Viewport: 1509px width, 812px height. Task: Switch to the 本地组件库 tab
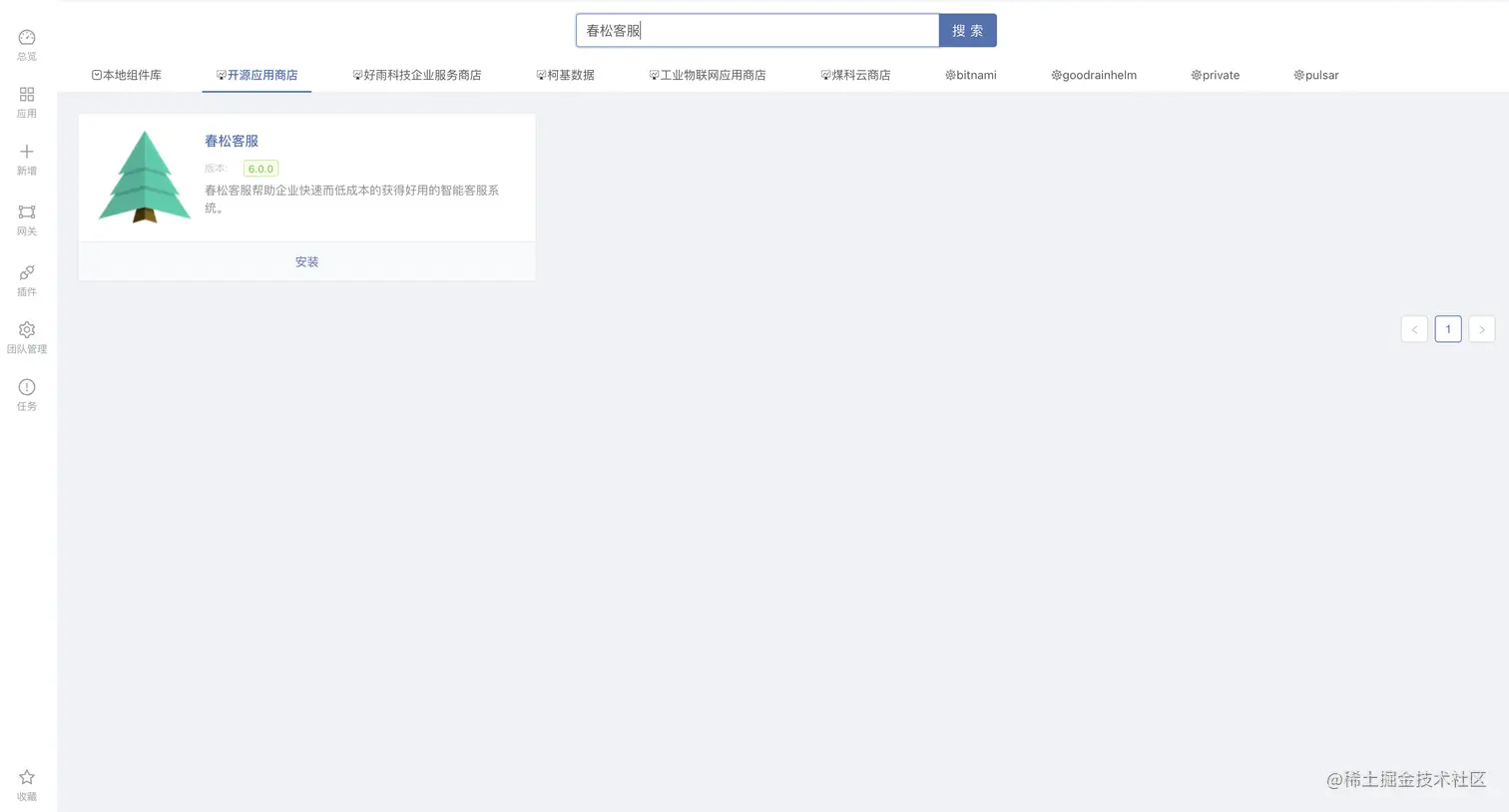coord(127,75)
